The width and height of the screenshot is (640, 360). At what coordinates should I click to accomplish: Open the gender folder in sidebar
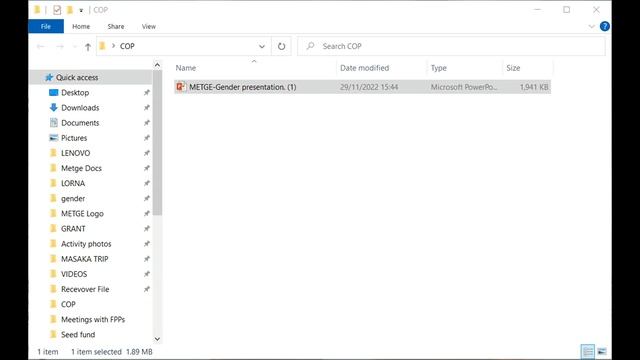pos(73,198)
